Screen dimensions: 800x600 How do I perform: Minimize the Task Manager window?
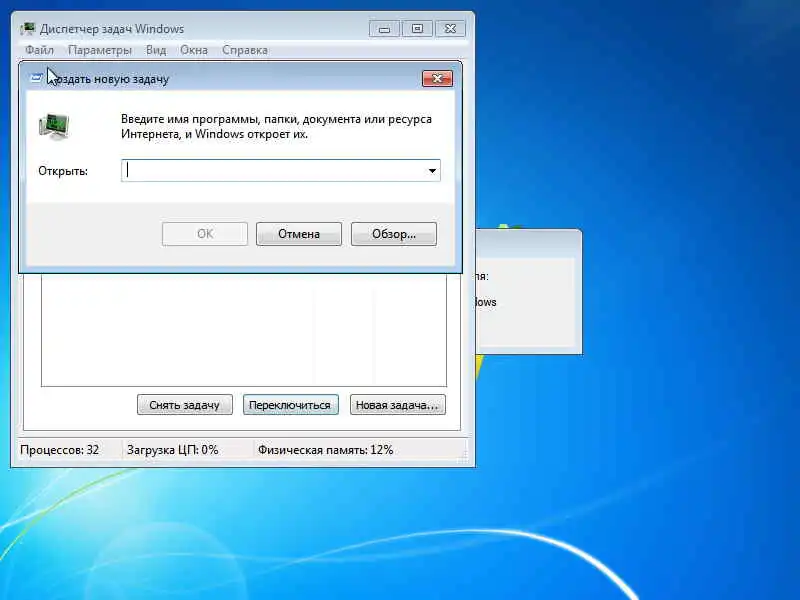pos(385,29)
